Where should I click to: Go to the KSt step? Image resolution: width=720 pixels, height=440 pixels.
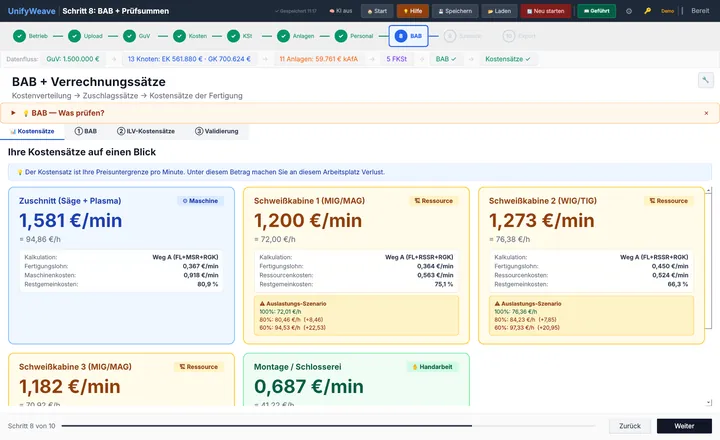point(240,36)
